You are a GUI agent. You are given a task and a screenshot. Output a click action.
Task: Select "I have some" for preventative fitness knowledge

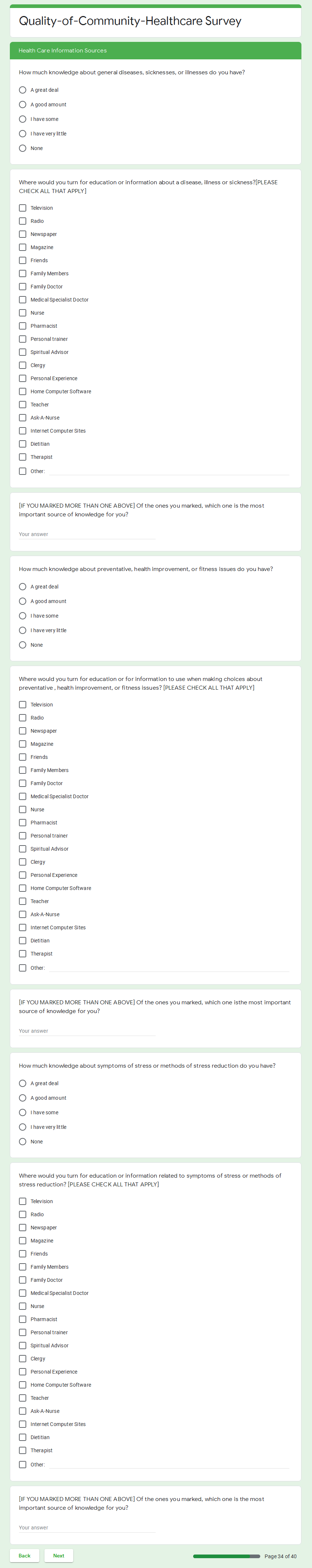(23, 616)
